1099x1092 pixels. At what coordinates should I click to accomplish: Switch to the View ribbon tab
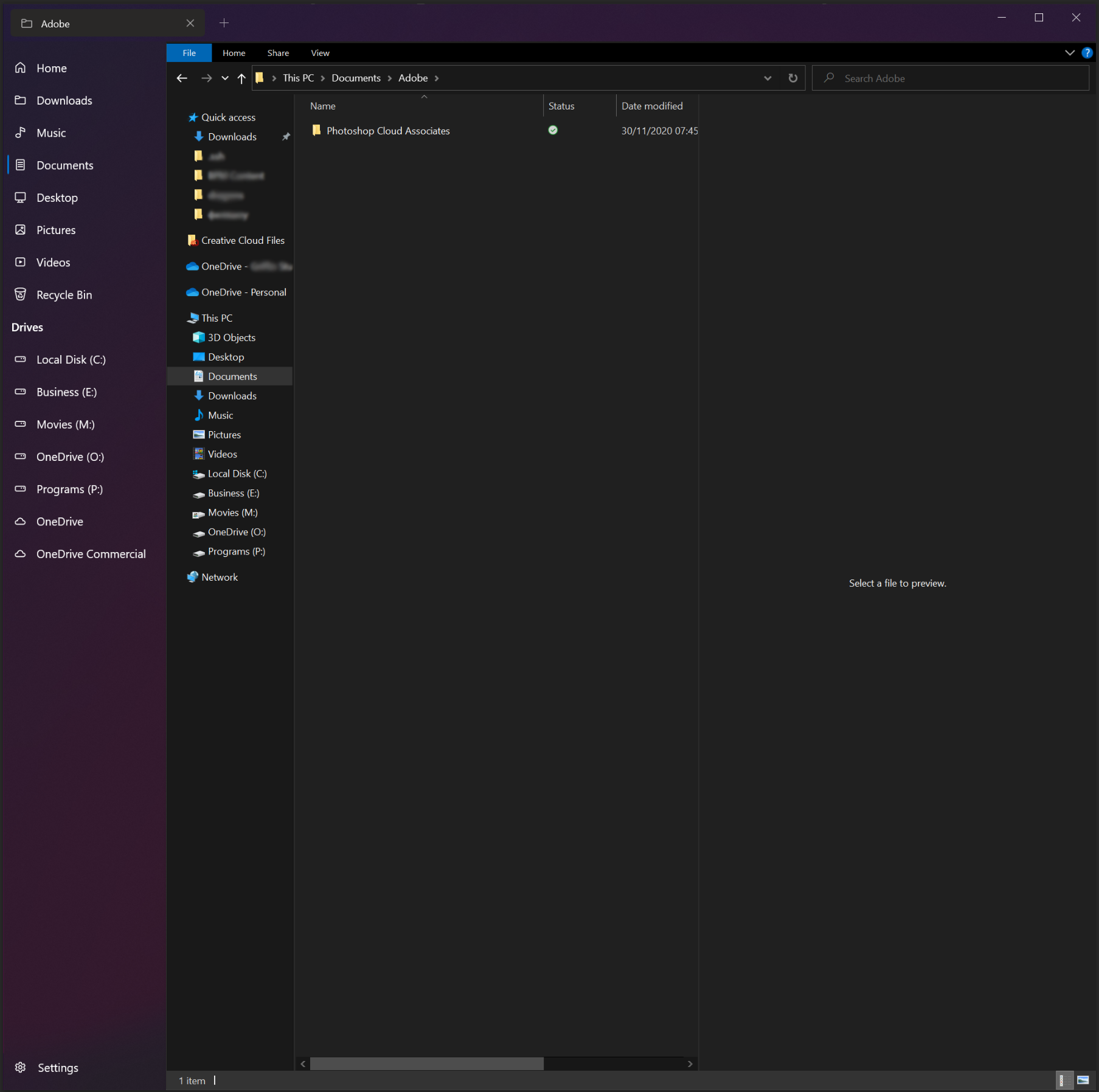tap(320, 53)
